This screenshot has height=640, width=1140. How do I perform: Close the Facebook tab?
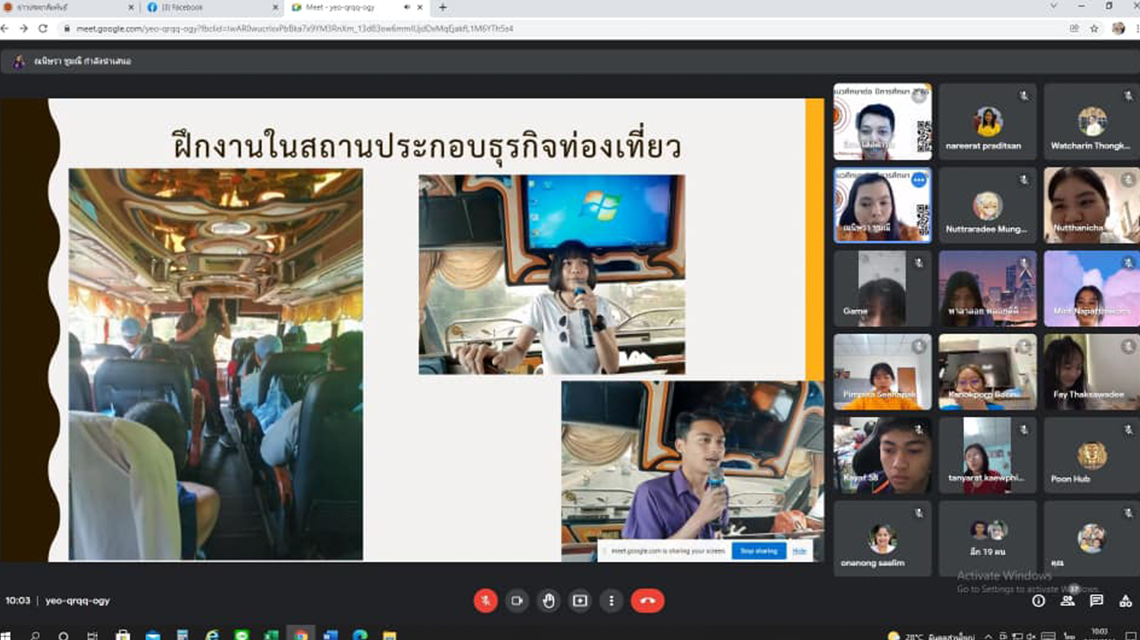click(276, 7)
